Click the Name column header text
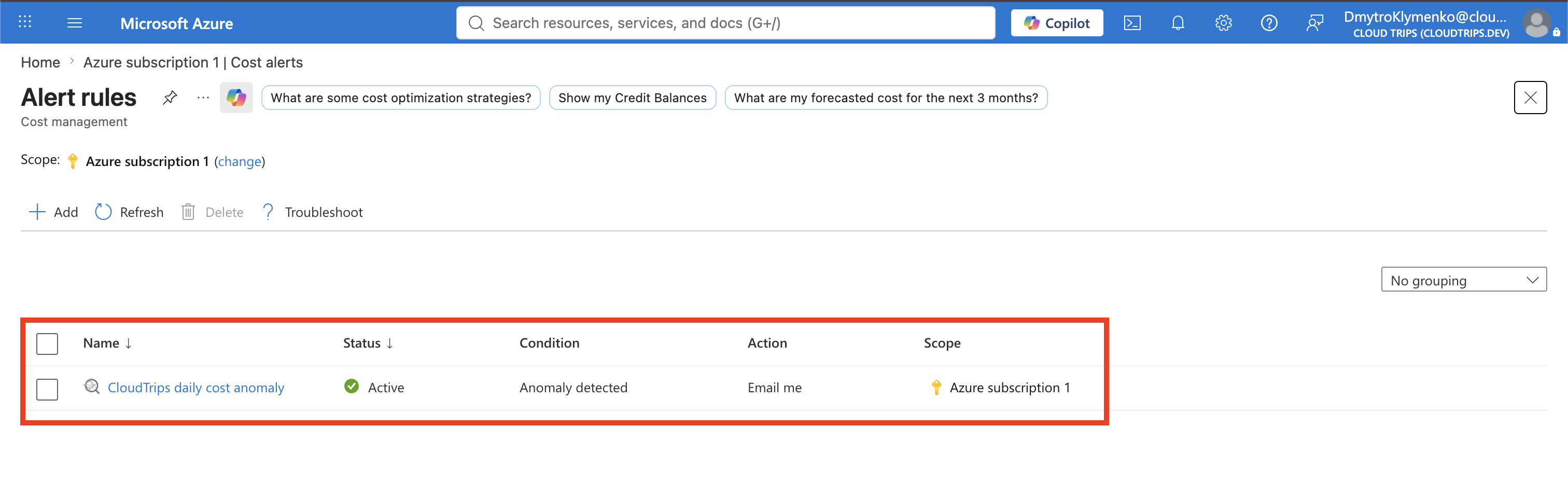1568x496 pixels. pos(101,343)
